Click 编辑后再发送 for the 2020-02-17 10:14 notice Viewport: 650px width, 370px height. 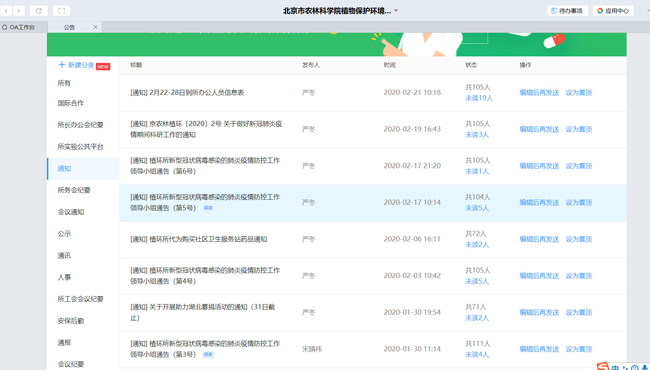(x=539, y=203)
